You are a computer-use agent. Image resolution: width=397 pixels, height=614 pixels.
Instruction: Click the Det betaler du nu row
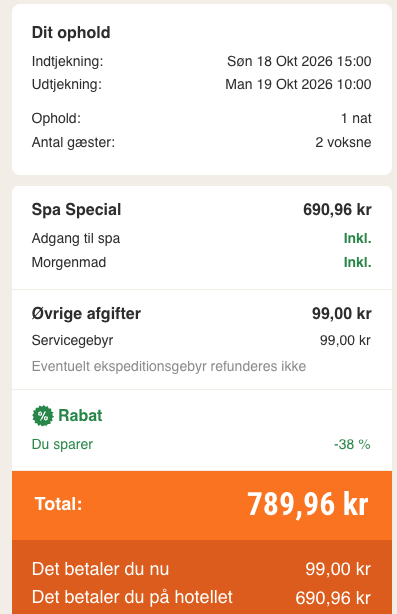click(202, 569)
